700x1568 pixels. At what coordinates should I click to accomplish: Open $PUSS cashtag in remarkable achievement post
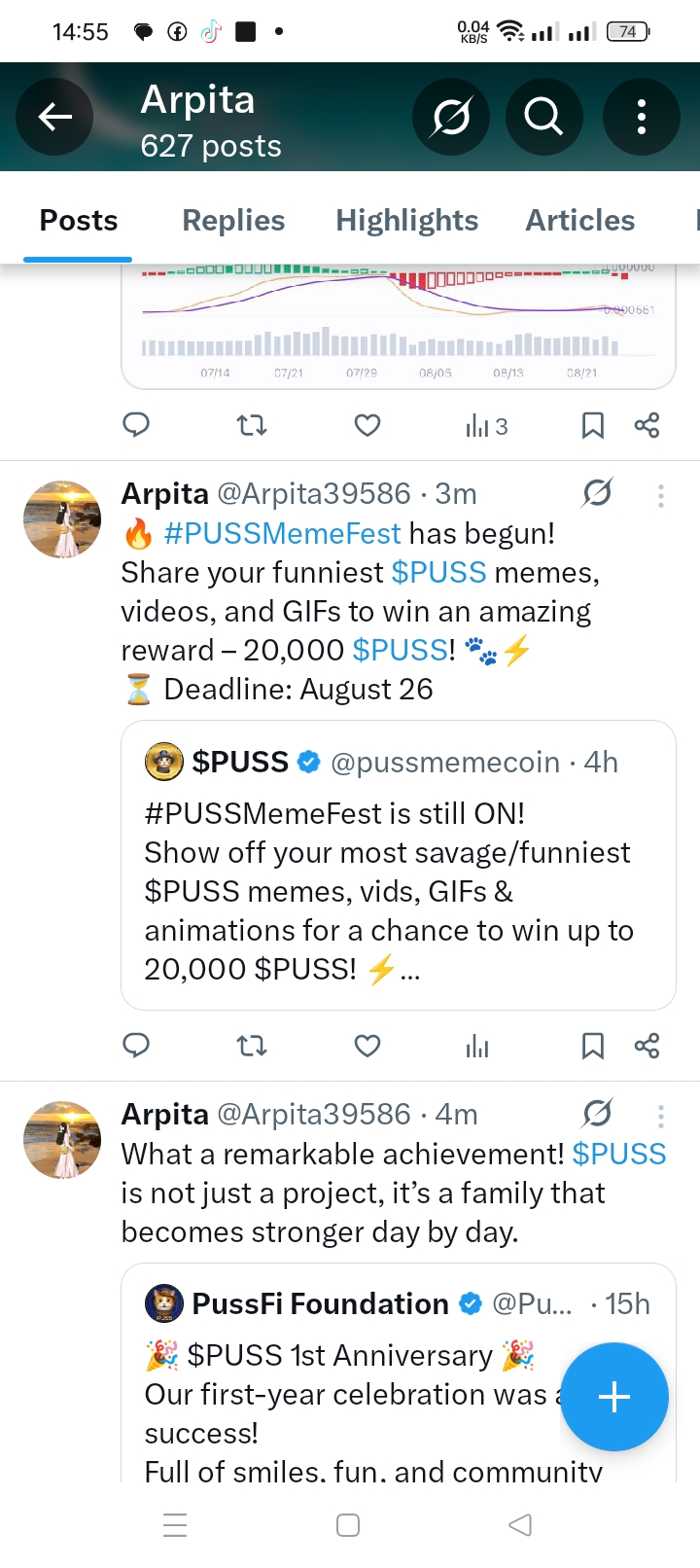[618, 1154]
